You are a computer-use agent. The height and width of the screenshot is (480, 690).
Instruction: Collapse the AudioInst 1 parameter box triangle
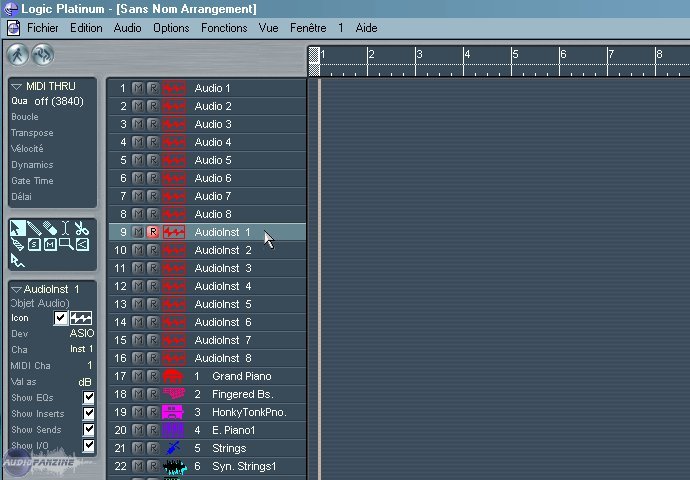pos(16,289)
